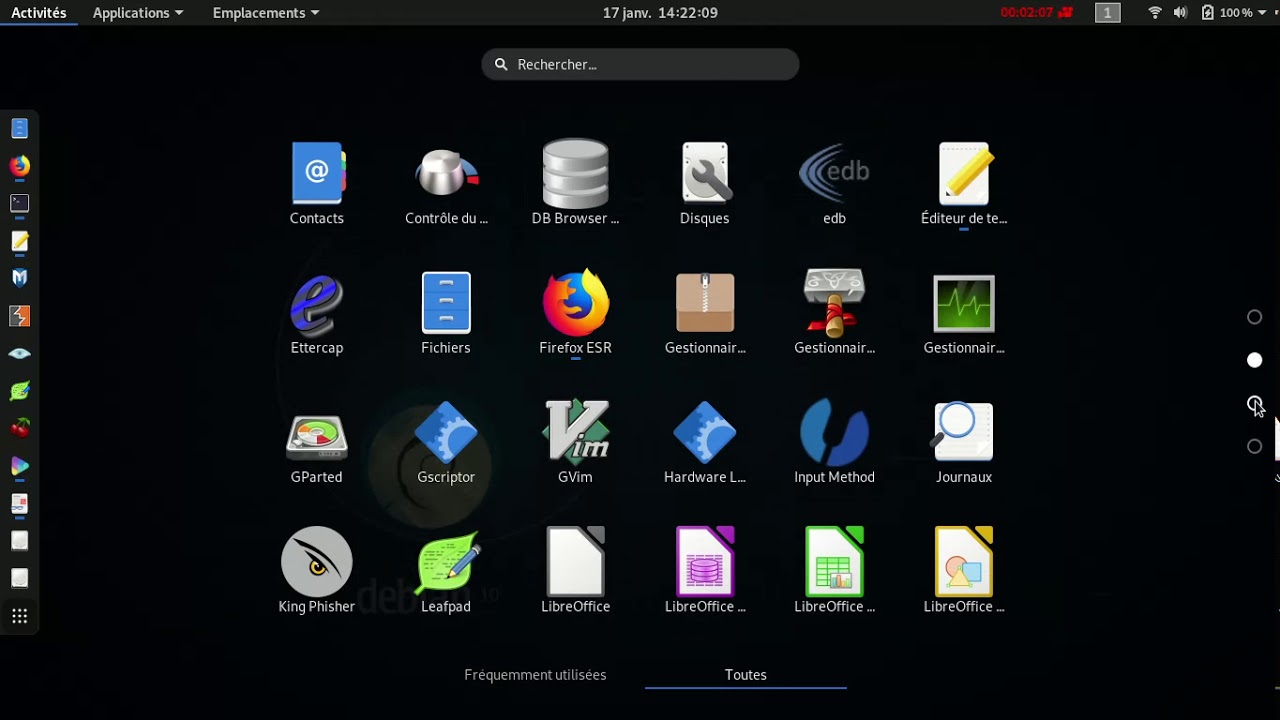Viewport: 1280px width, 720px height.
Task: Expand the Applications menu
Action: pyautogui.click(x=138, y=13)
